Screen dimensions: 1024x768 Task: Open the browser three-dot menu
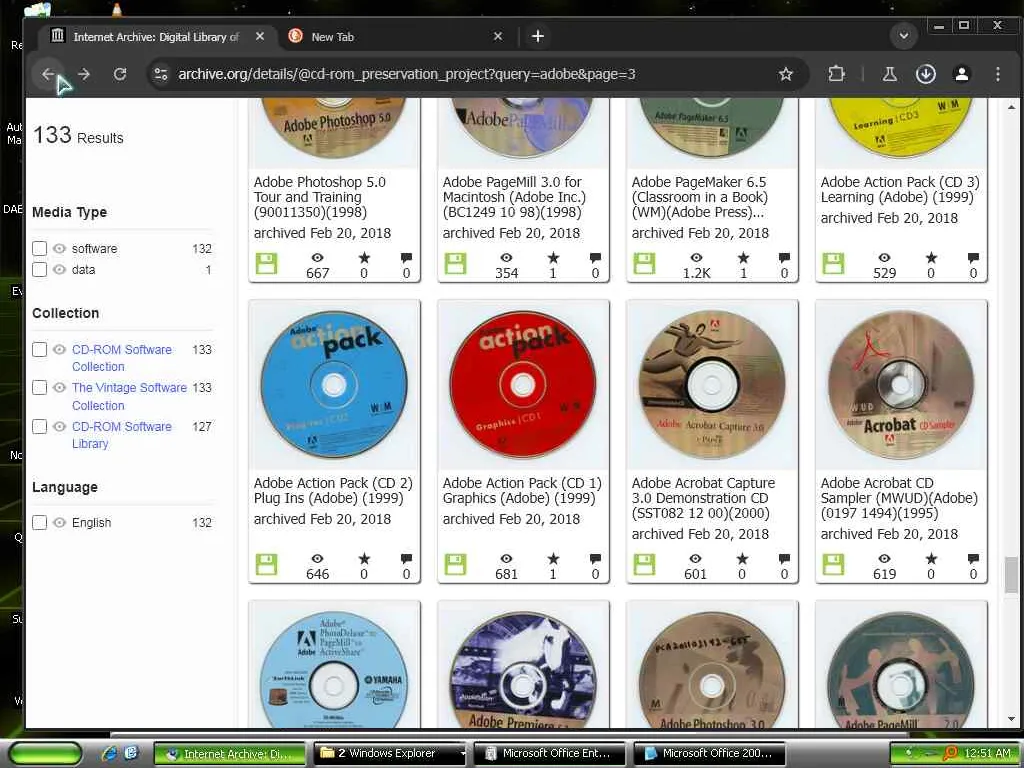click(x=997, y=74)
